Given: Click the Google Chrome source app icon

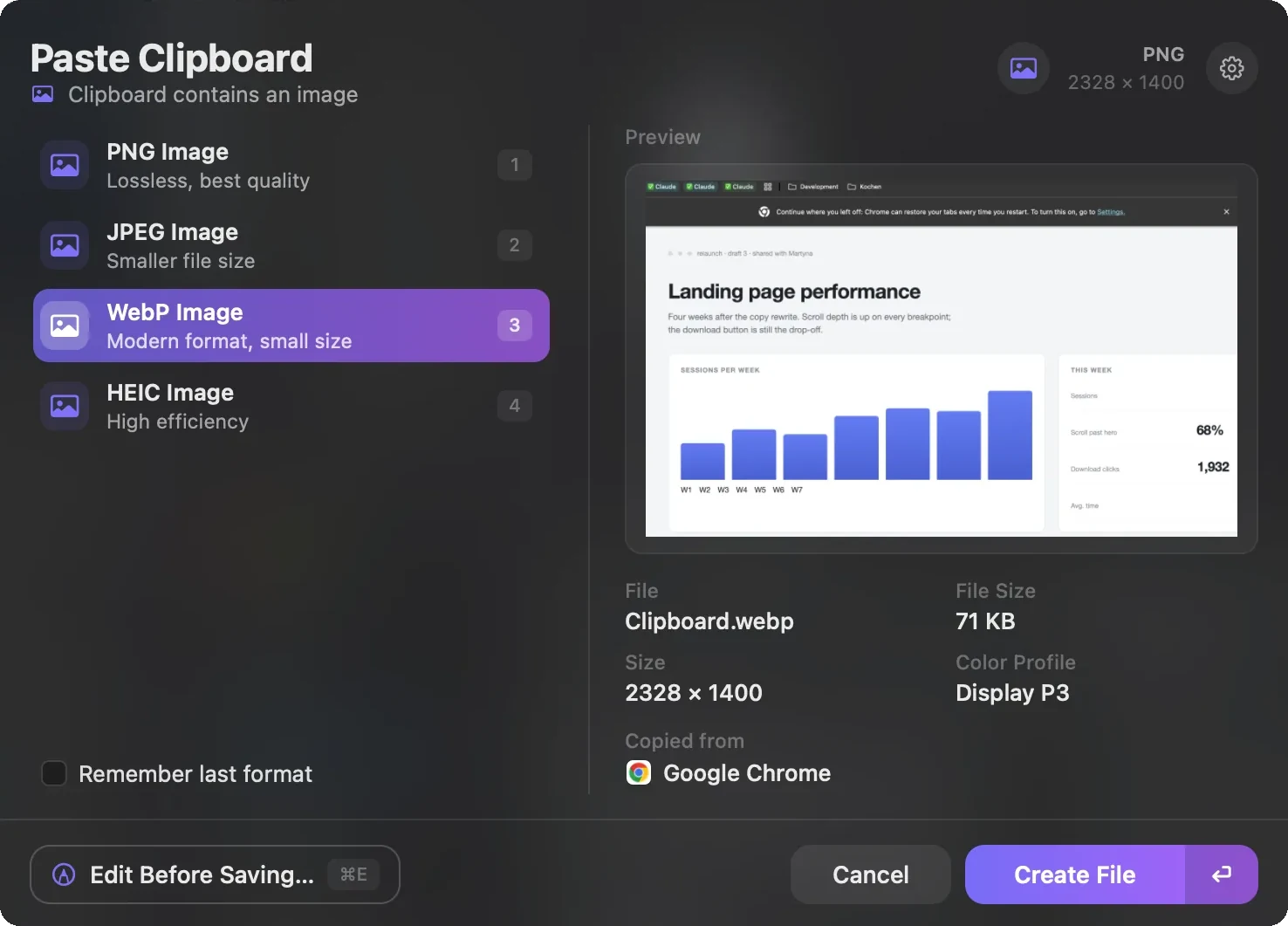Looking at the screenshot, I should tap(639, 773).
